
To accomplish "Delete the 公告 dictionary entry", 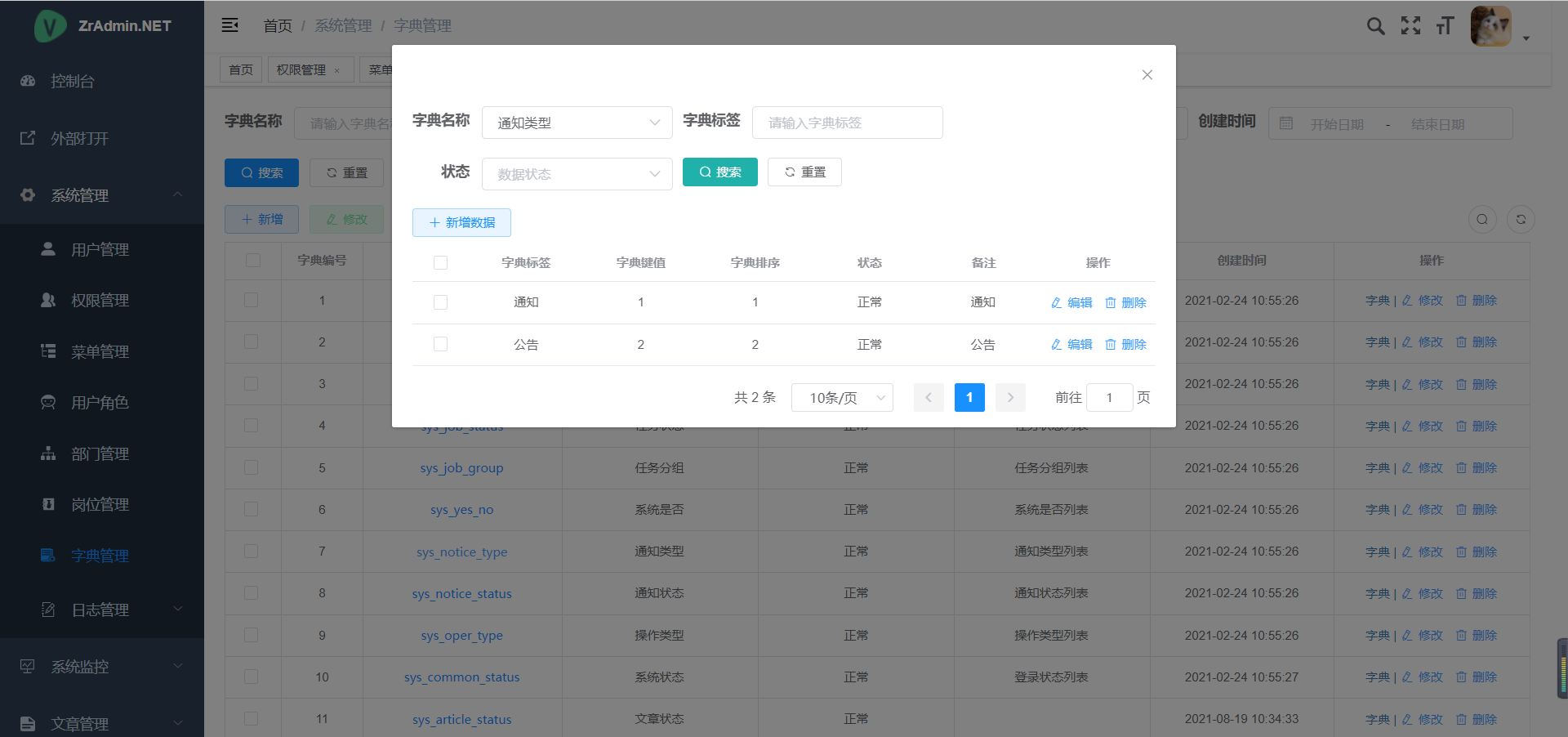I will click(1125, 345).
